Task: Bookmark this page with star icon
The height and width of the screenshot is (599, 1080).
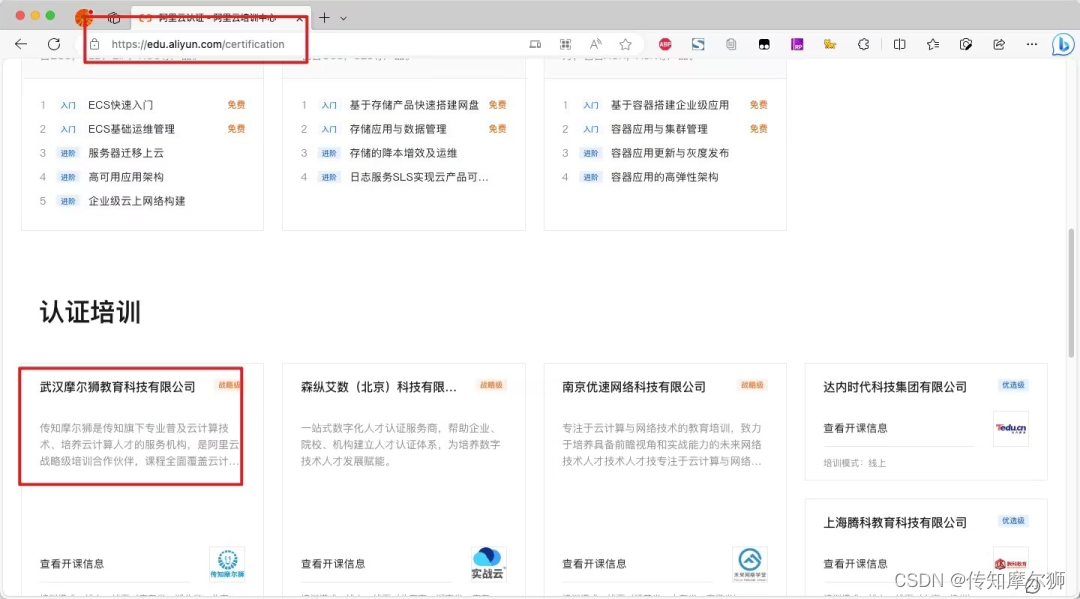Action: click(625, 44)
